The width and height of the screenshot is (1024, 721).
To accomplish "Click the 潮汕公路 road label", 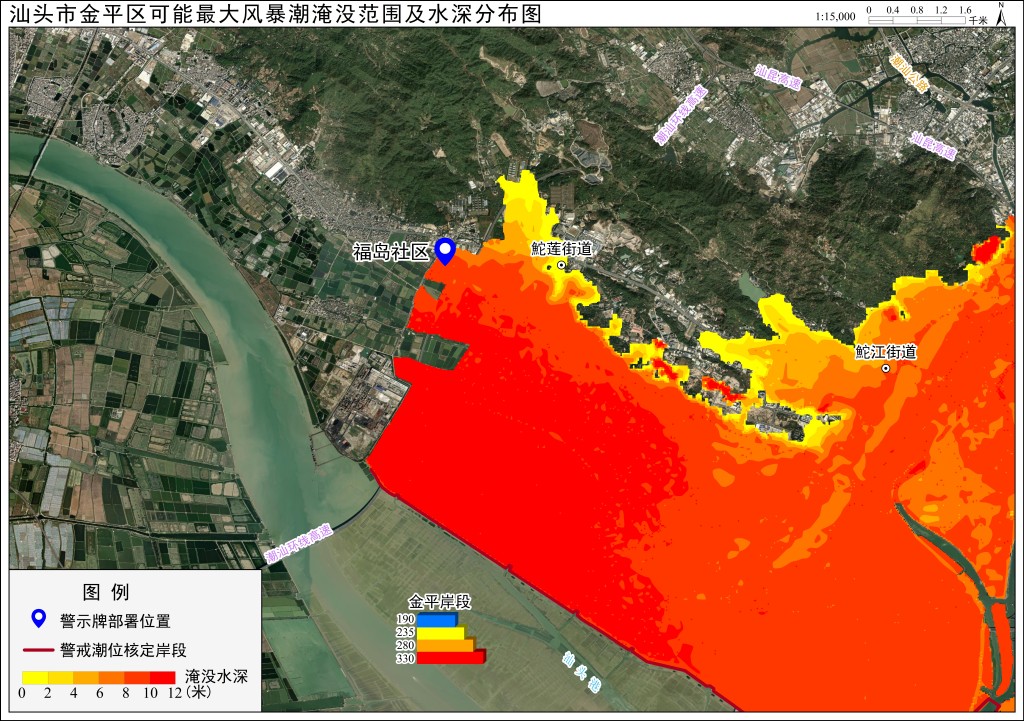I will pyautogui.click(x=908, y=73).
